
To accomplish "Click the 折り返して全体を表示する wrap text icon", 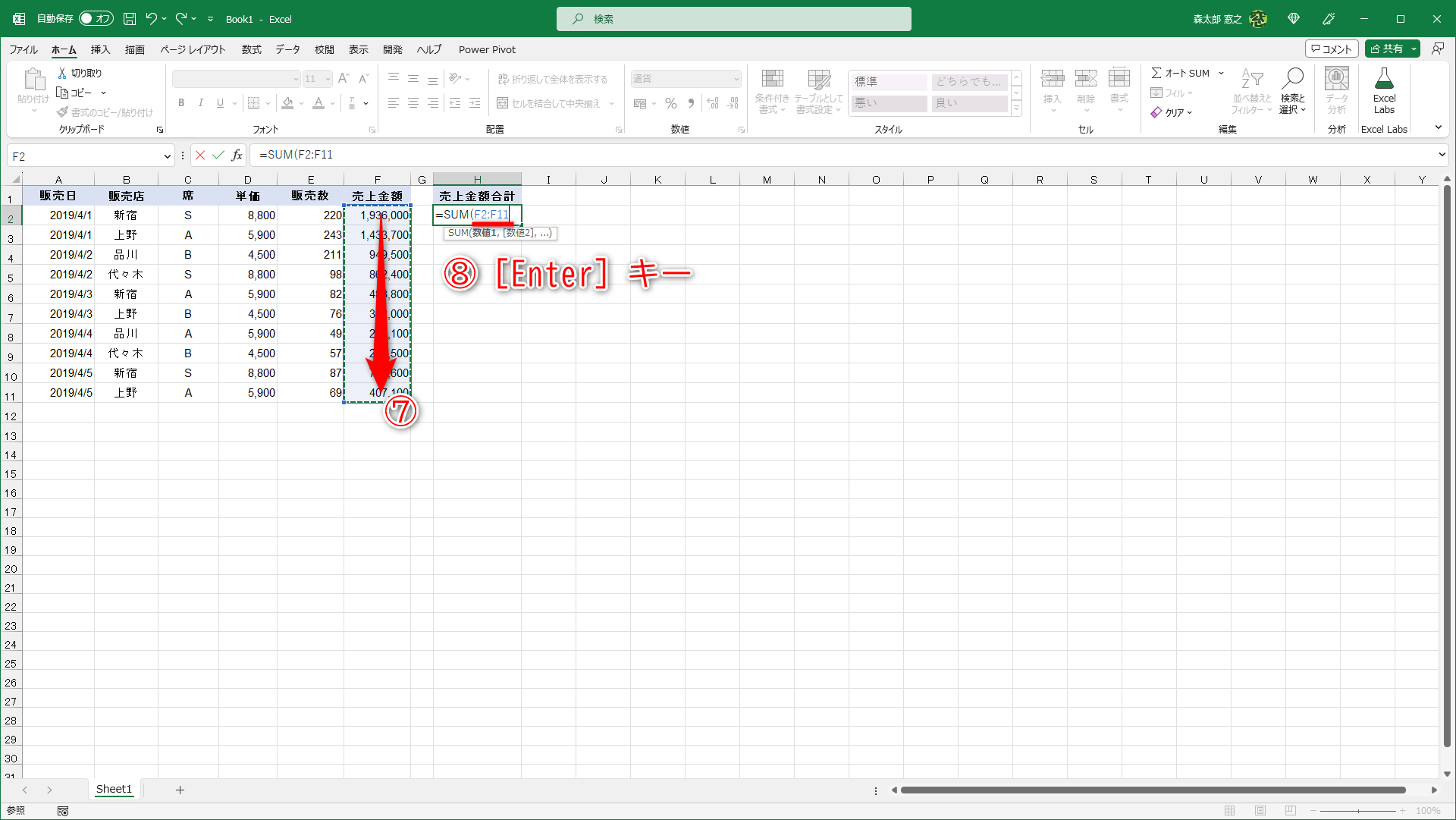I will point(502,78).
